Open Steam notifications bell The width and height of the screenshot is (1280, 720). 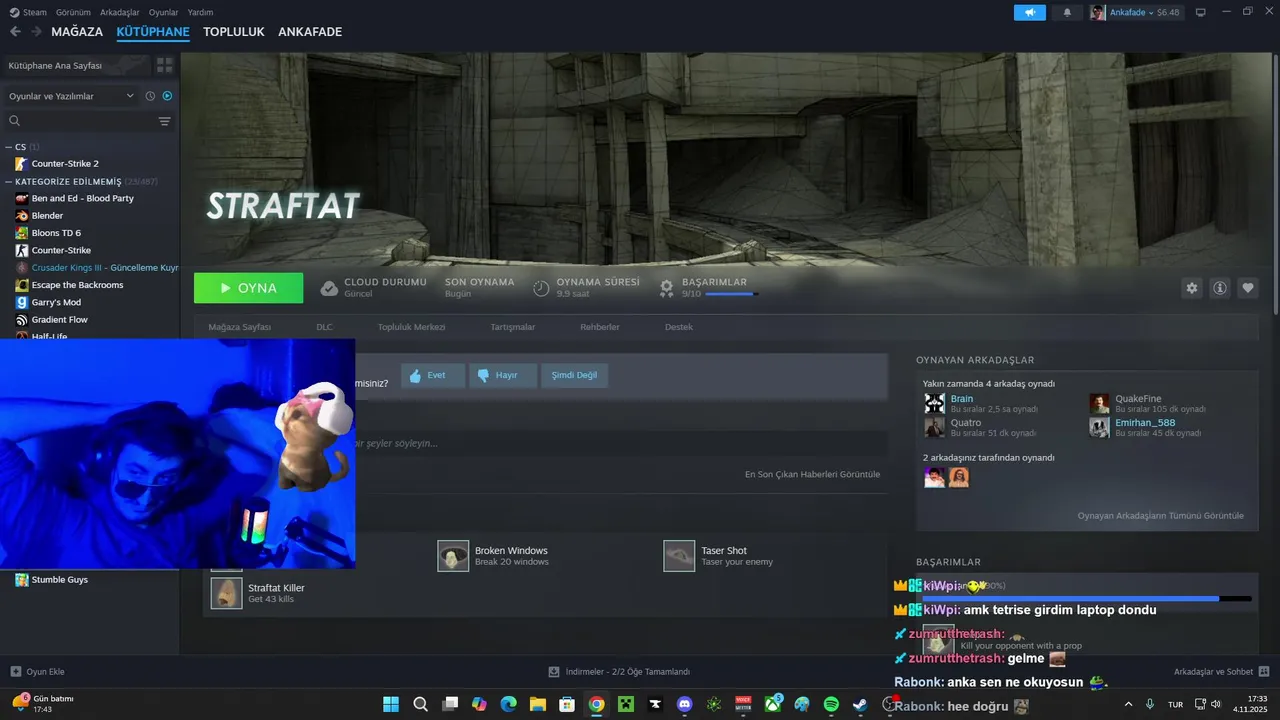click(x=1067, y=12)
